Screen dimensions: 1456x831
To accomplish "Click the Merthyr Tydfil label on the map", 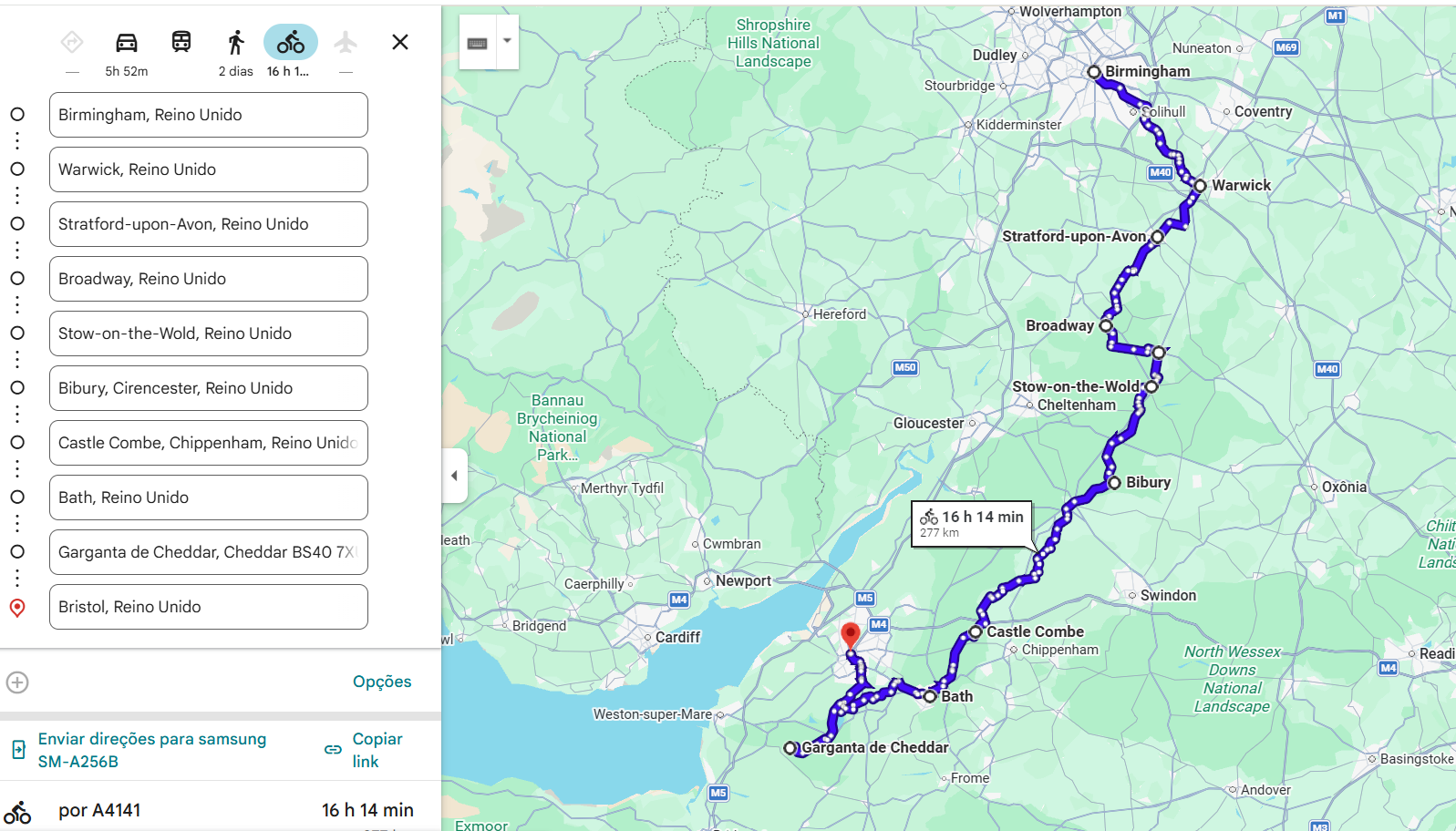I will pyautogui.click(x=622, y=488).
